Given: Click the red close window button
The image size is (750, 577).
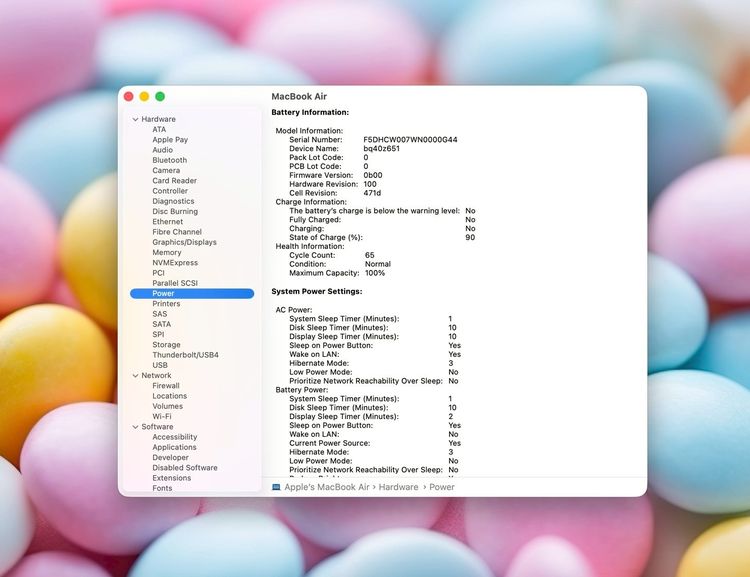Looking at the screenshot, I should point(129,97).
